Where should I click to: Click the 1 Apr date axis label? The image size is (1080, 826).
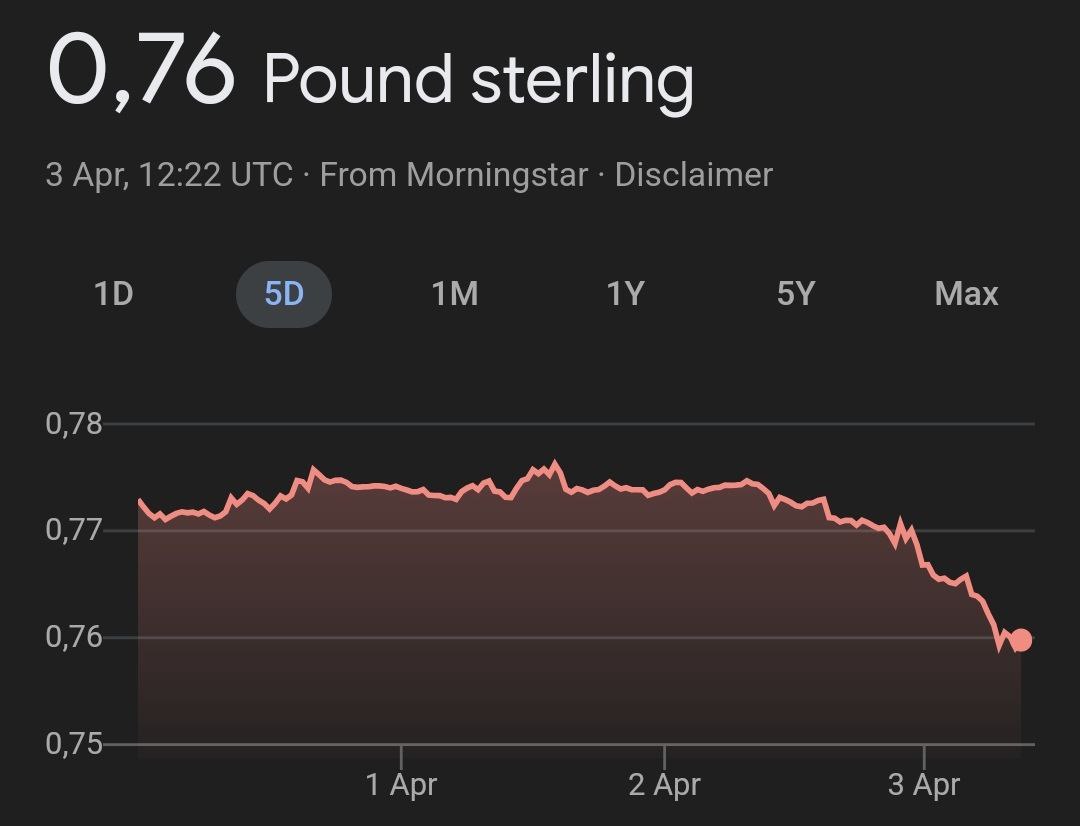pos(401,785)
